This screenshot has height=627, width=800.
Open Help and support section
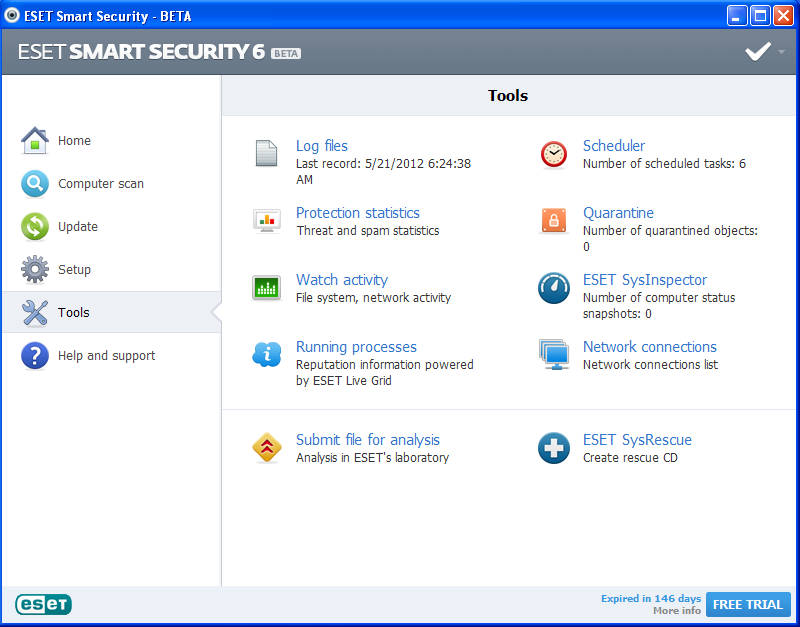pyautogui.click(x=106, y=356)
